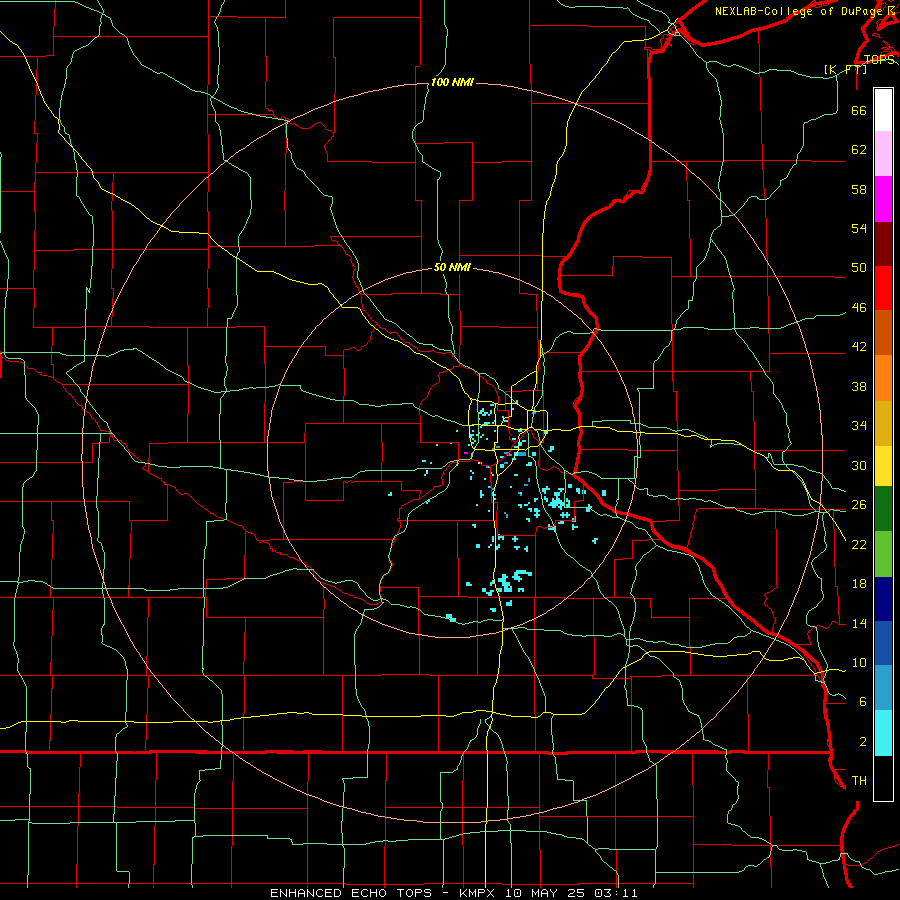Click the 38 legend value
Screen dimensions: 900x900
click(x=859, y=387)
